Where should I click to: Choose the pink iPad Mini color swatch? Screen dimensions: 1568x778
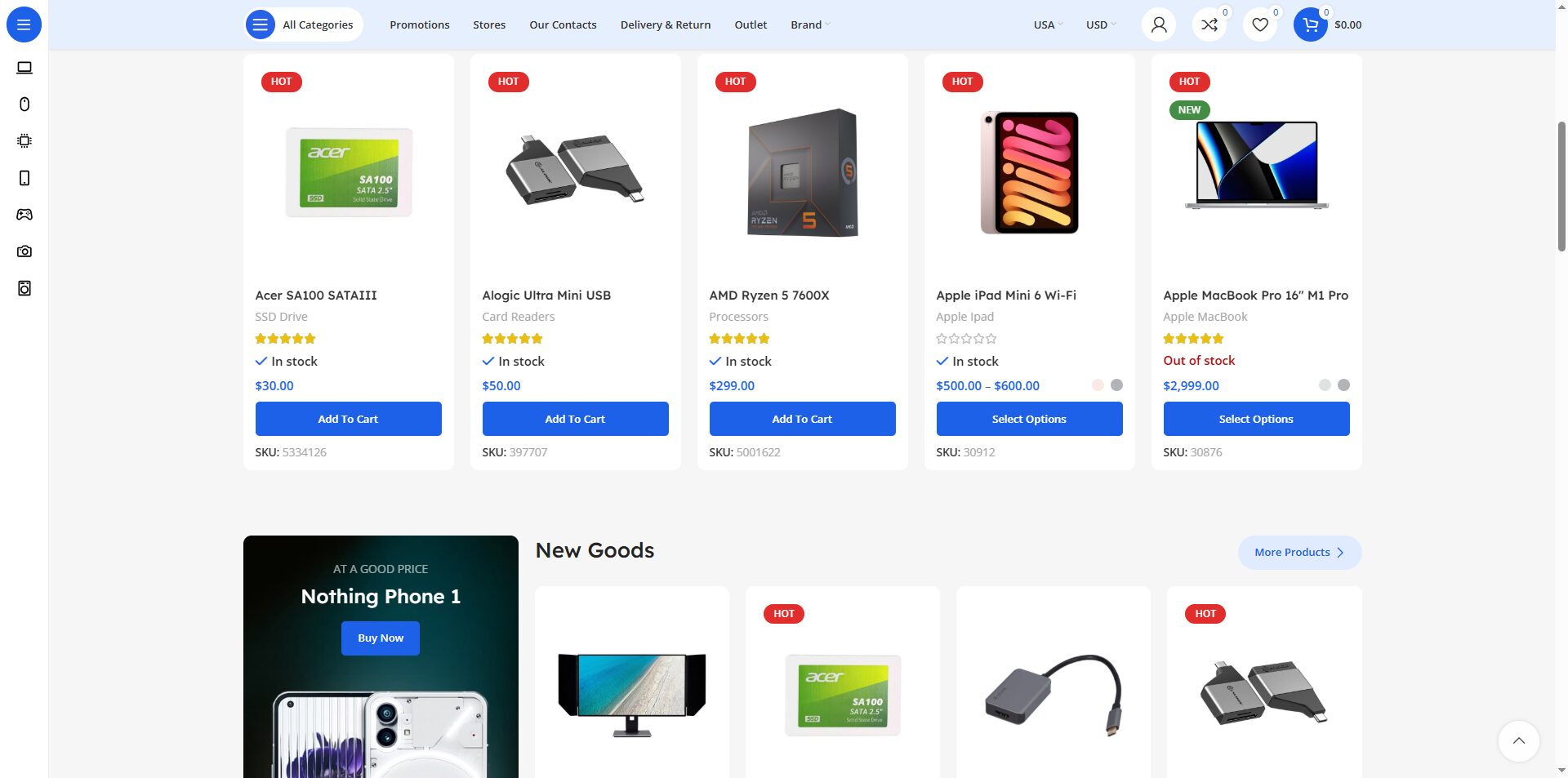(1098, 385)
